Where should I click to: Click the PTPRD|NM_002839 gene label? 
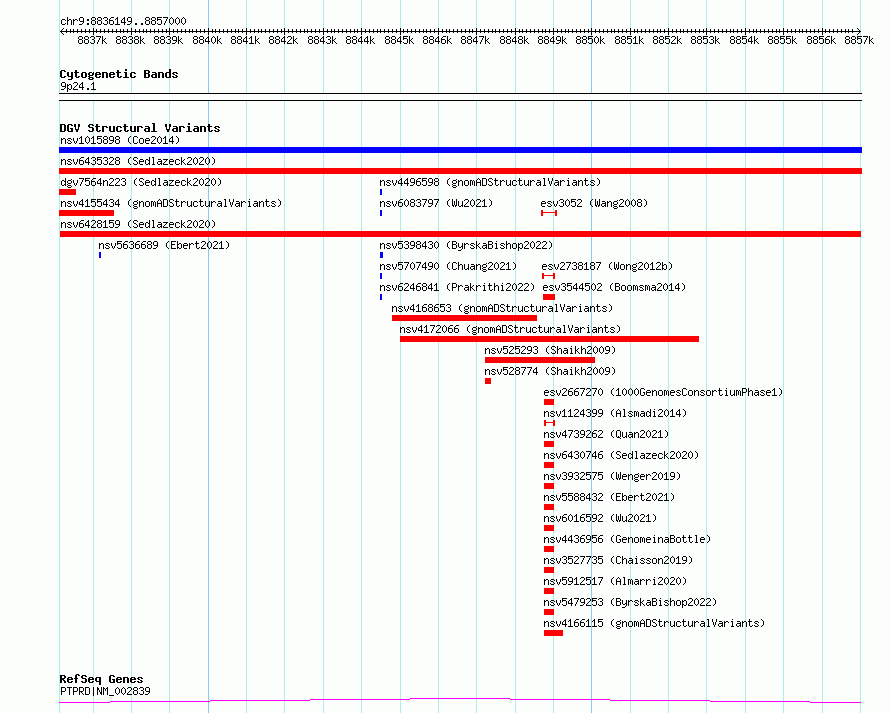105,691
